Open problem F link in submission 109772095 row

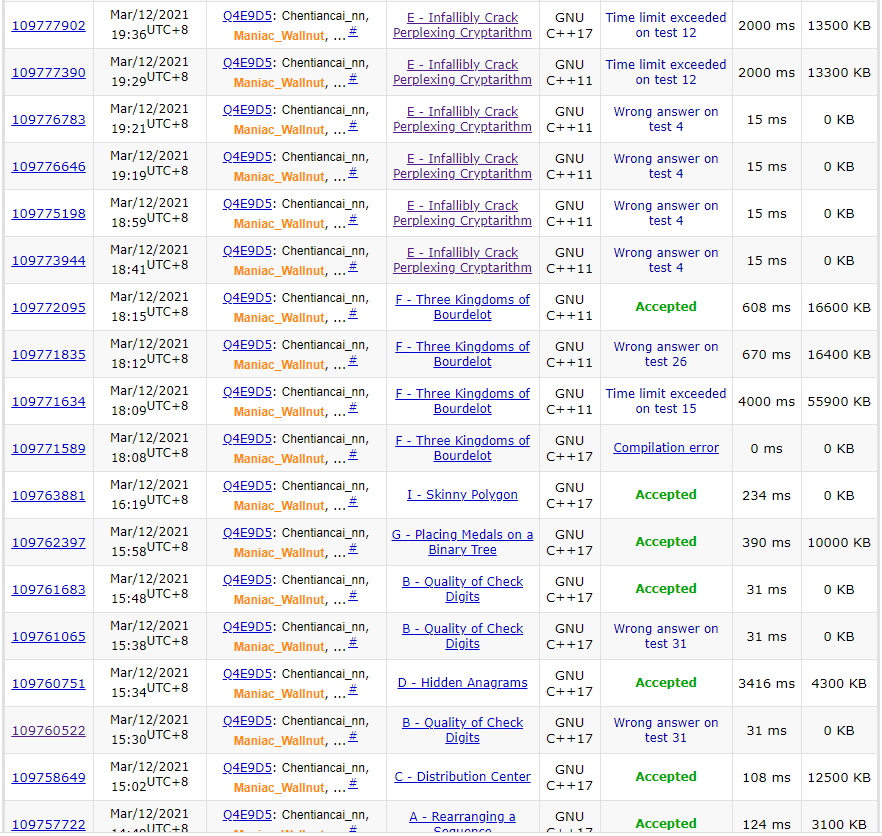(x=462, y=307)
